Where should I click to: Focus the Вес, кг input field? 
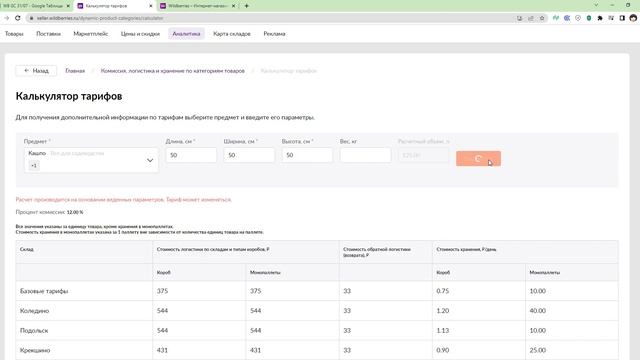365,155
